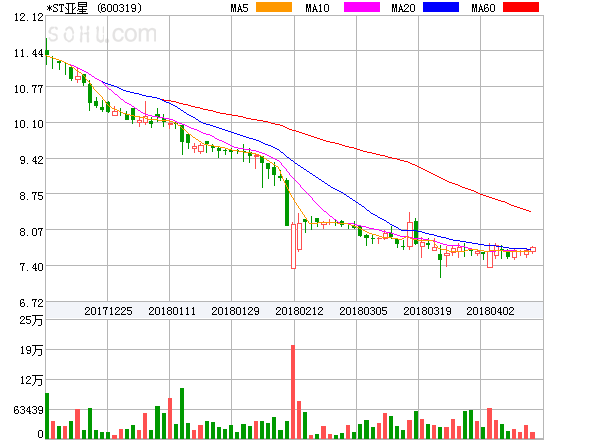This screenshot has height=440, width=600.
Task: Select the stock title *ST亚星 (600319)
Action: [x=94, y=8]
